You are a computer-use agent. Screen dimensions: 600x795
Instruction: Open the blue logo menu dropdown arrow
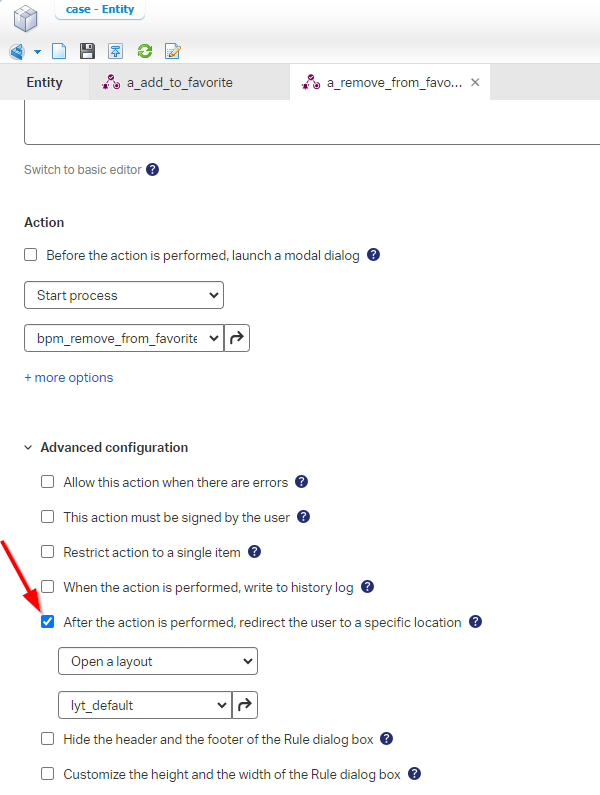click(x=37, y=52)
